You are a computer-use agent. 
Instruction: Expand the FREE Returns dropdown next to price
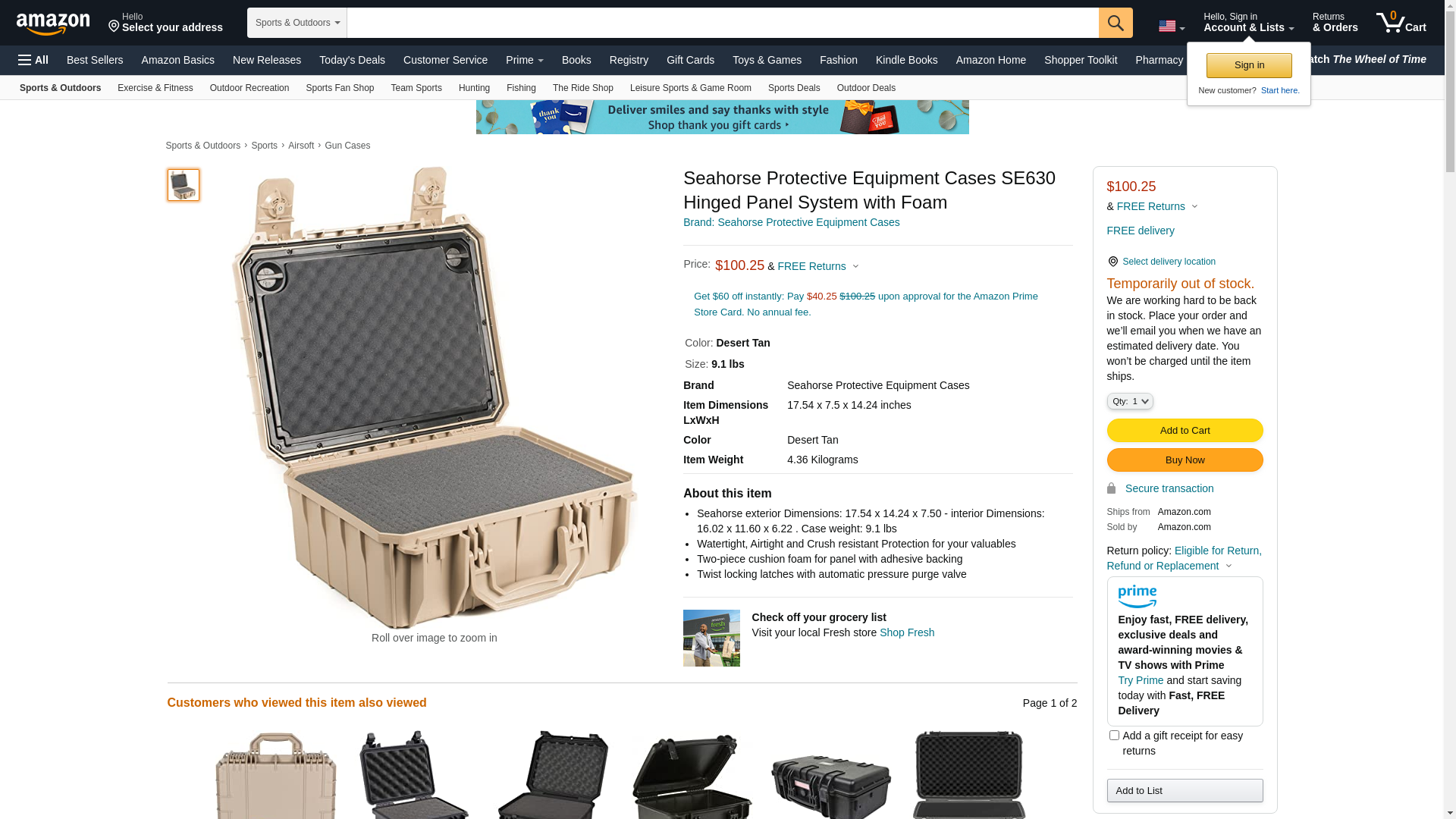point(817,266)
